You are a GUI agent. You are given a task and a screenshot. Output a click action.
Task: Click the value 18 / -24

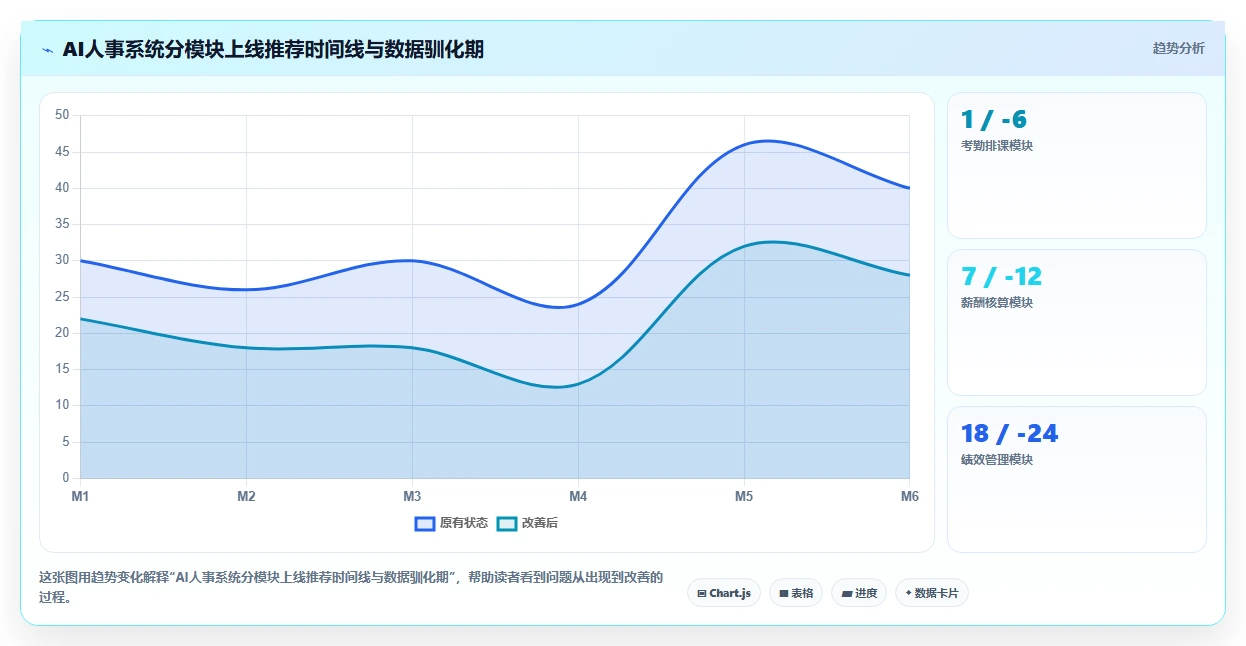1009,434
